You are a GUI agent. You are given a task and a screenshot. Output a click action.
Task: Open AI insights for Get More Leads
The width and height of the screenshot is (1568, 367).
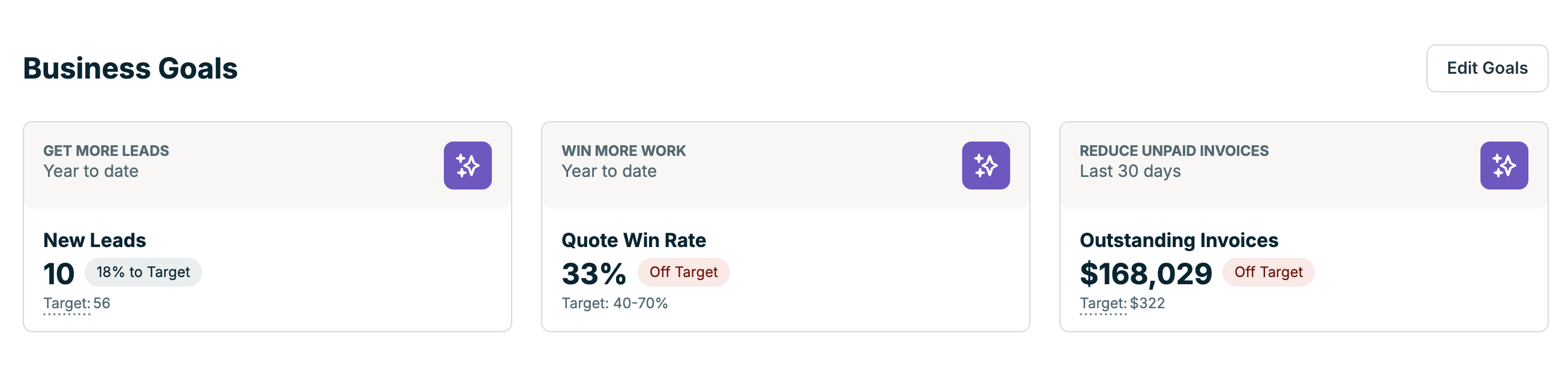[x=467, y=166]
